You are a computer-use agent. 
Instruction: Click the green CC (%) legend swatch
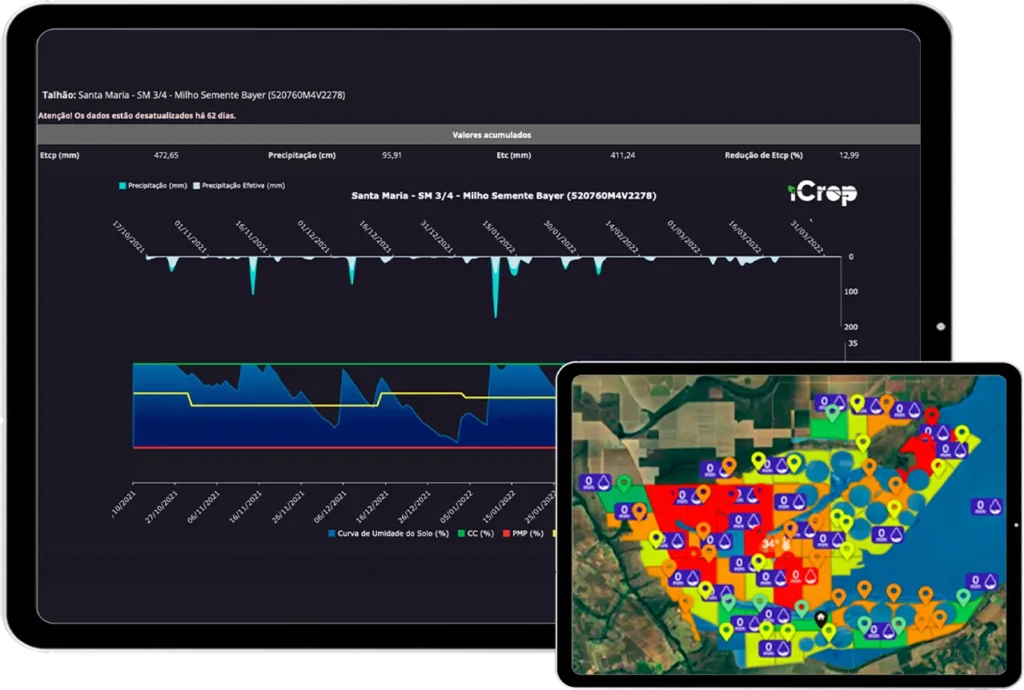click(x=461, y=533)
